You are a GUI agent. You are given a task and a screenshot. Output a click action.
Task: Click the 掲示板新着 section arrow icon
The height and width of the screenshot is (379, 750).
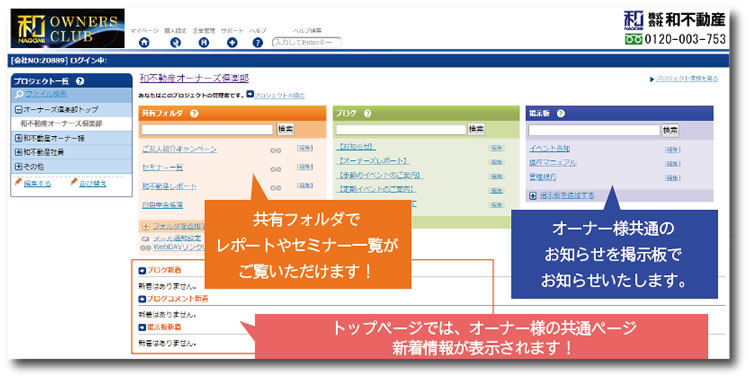pos(142,327)
